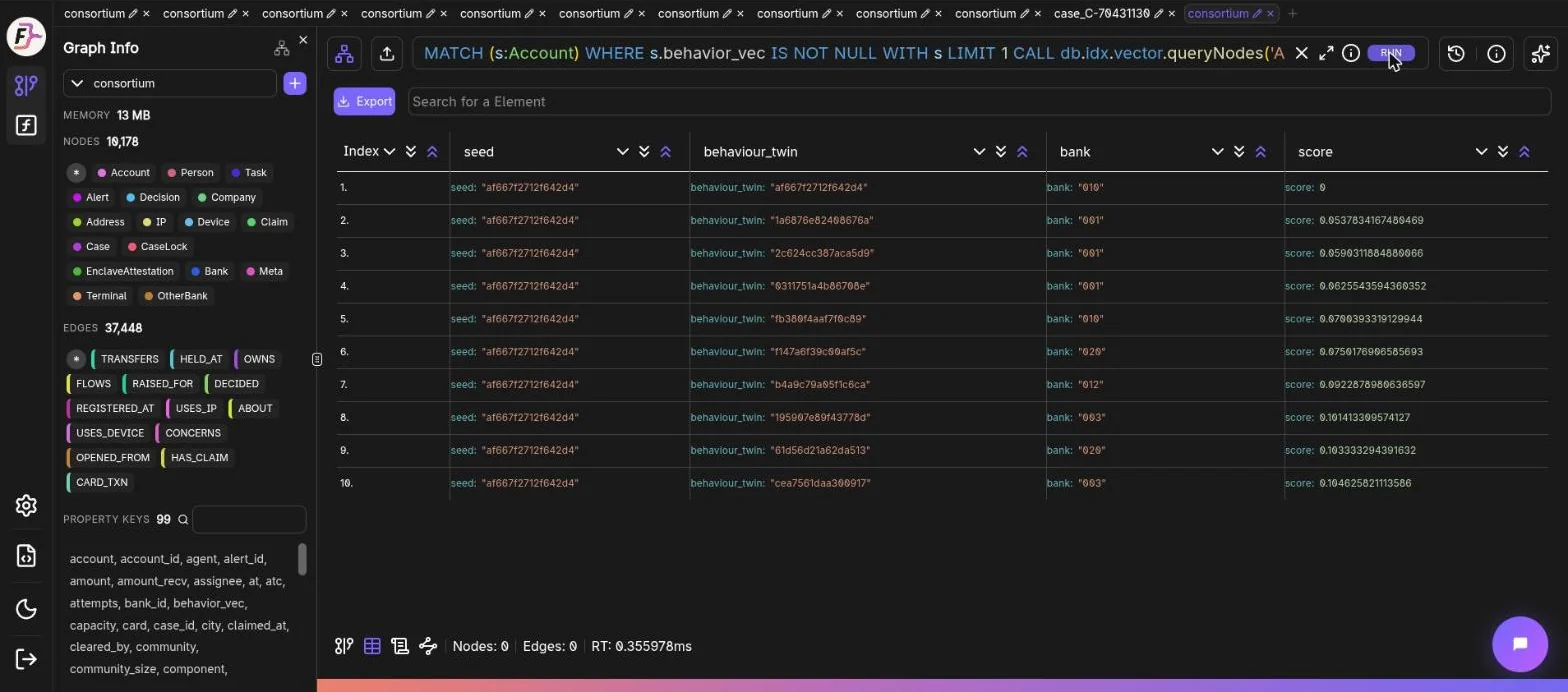Collapse all in the bank column
This screenshot has width=1568, height=692.
coord(1260,152)
